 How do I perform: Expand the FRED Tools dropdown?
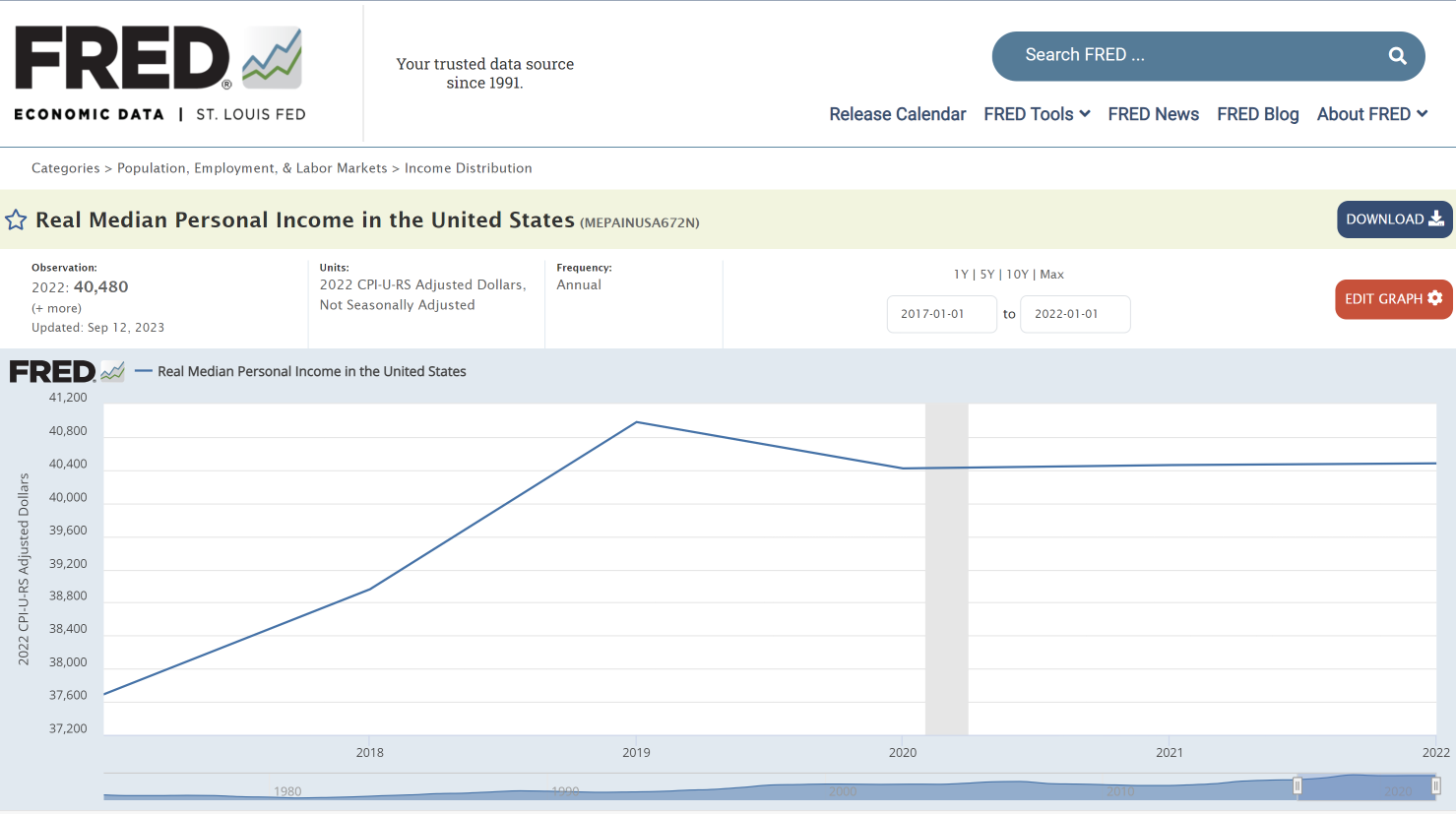pos(1037,114)
